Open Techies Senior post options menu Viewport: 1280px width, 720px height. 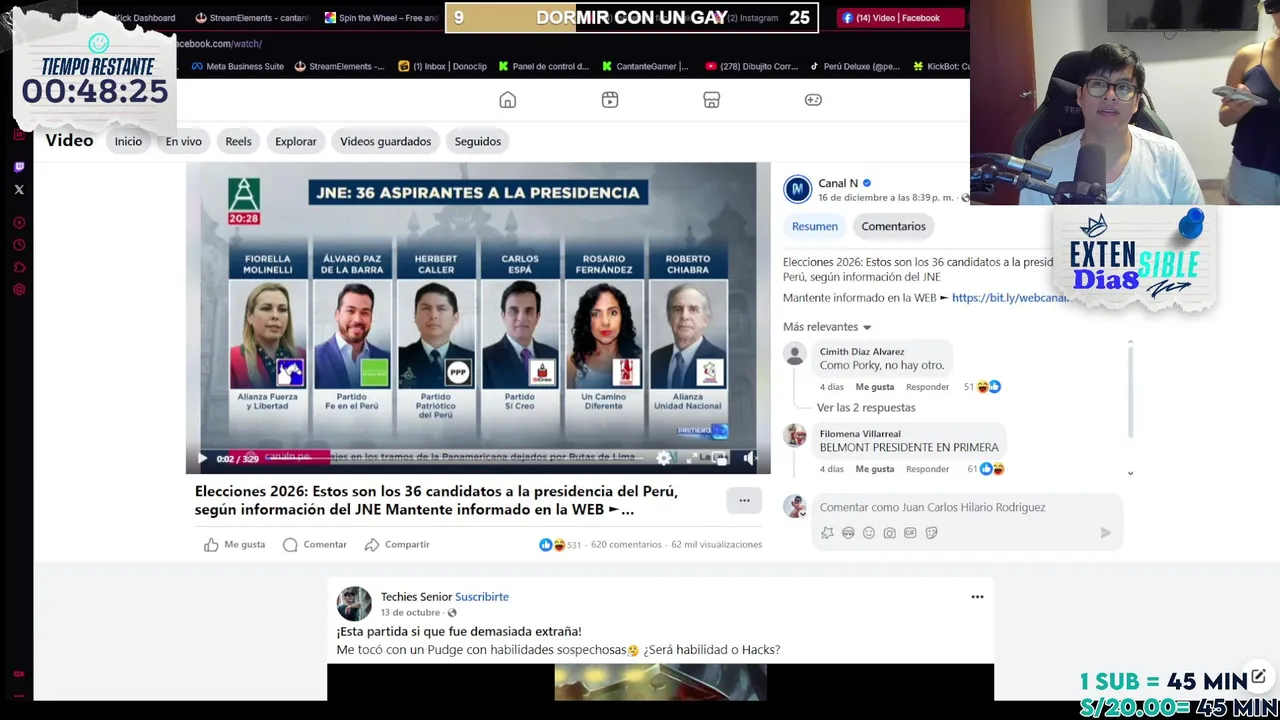point(977,597)
